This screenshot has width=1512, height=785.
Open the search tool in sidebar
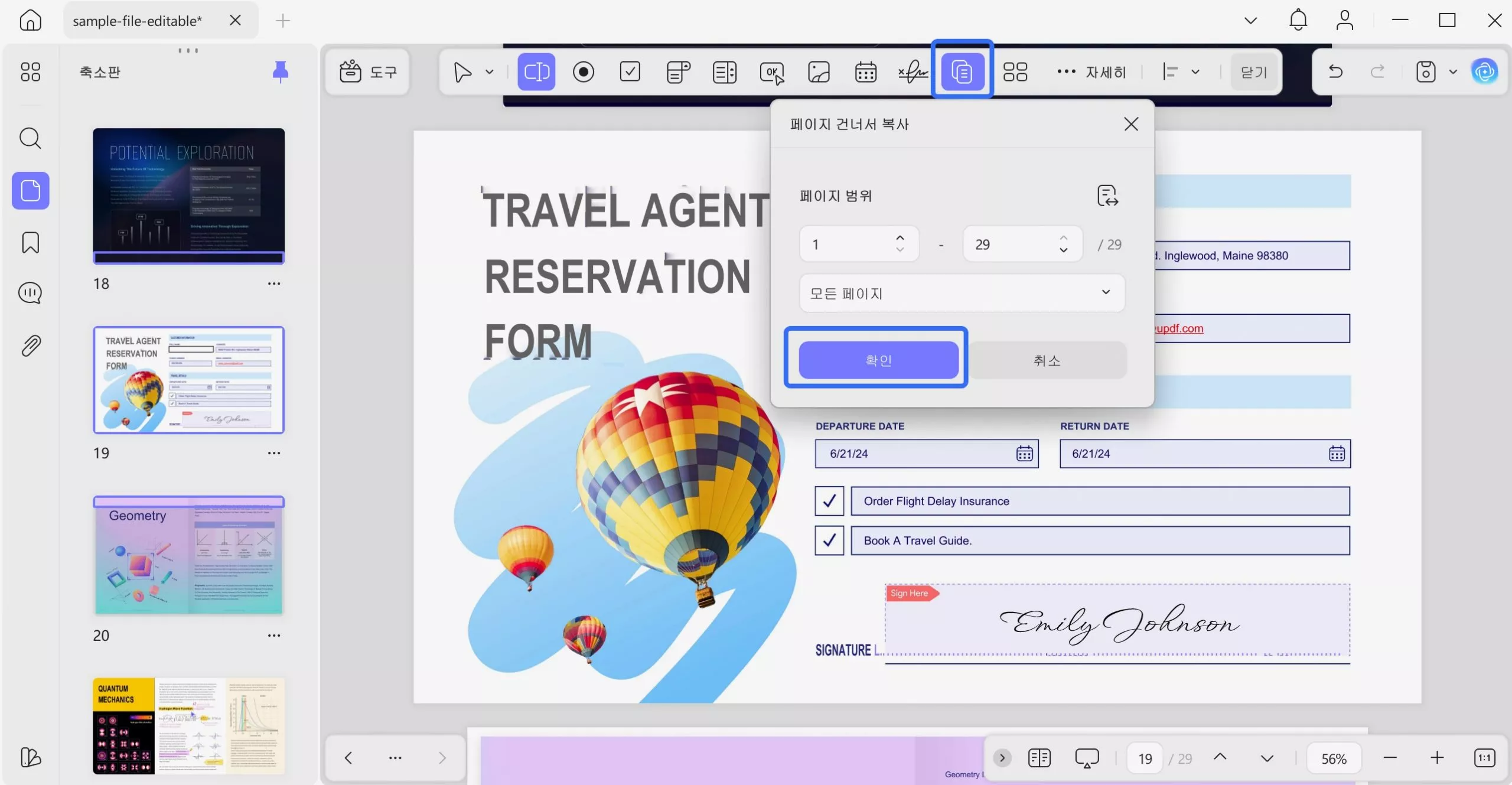click(x=30, y=138)
